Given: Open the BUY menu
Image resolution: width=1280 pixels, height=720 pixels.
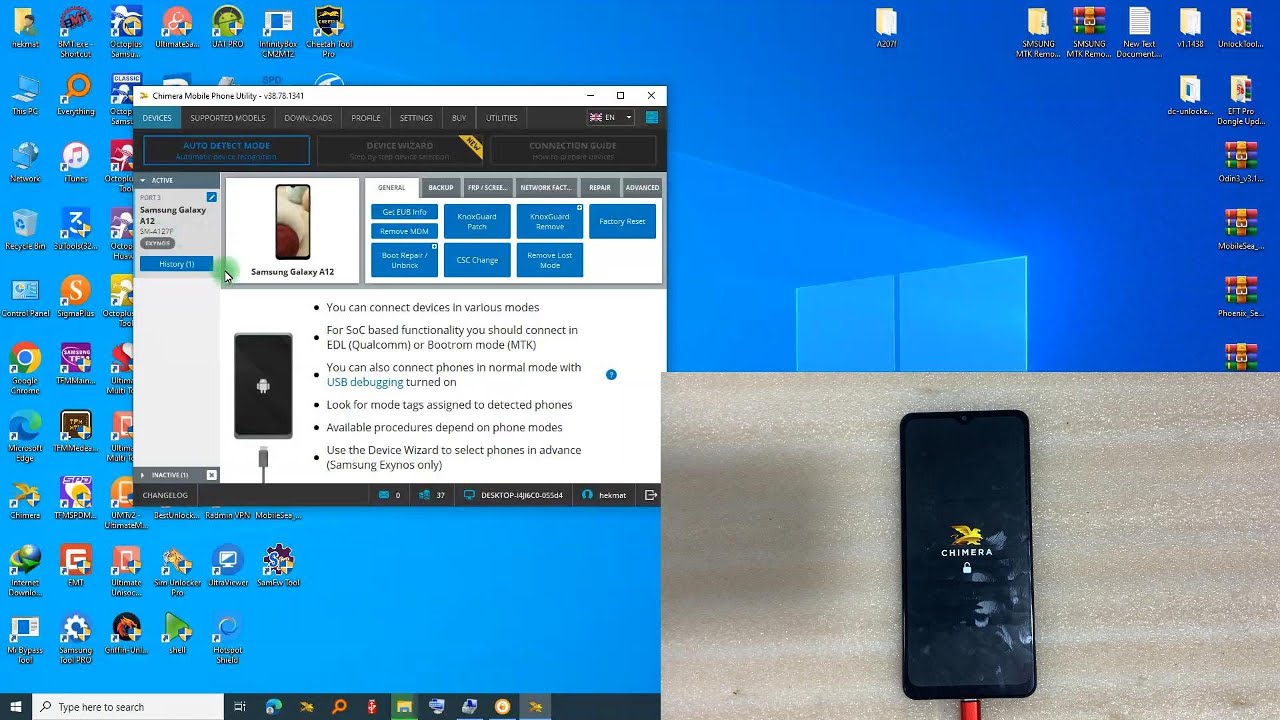Looking at the screenshot, I should pos(459,118).
